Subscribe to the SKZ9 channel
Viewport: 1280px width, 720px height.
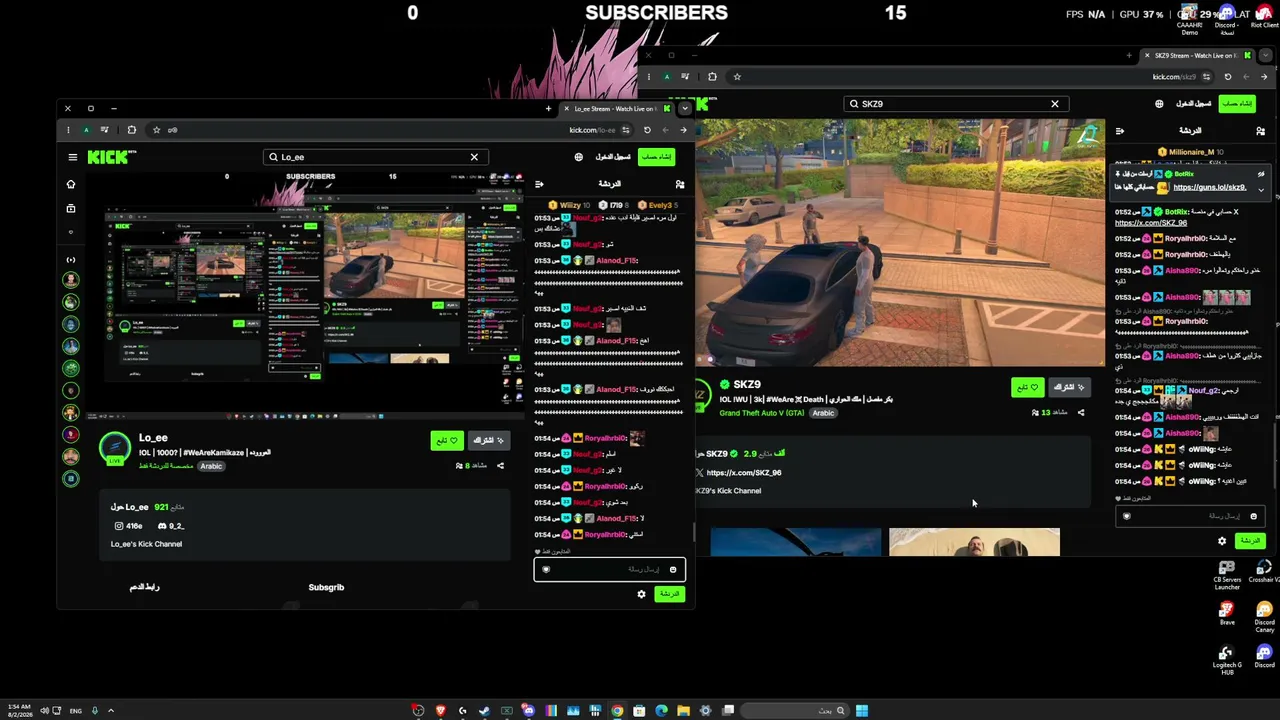coord(1069,387)
